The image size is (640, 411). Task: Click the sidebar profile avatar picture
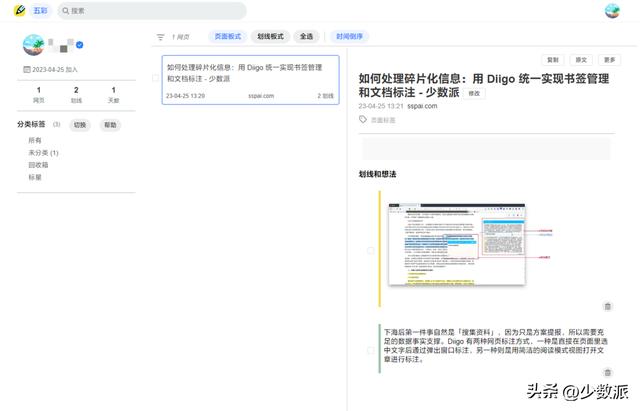[33, 45]
